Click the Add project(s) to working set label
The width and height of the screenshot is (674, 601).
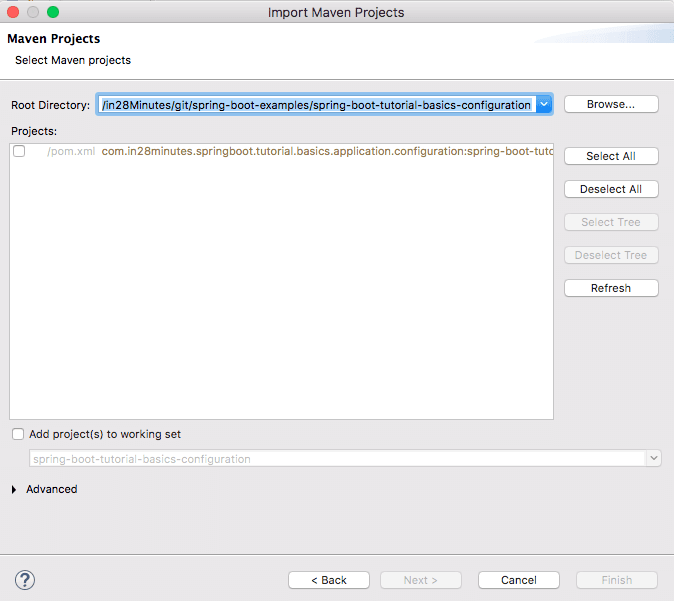coord(105,434)
